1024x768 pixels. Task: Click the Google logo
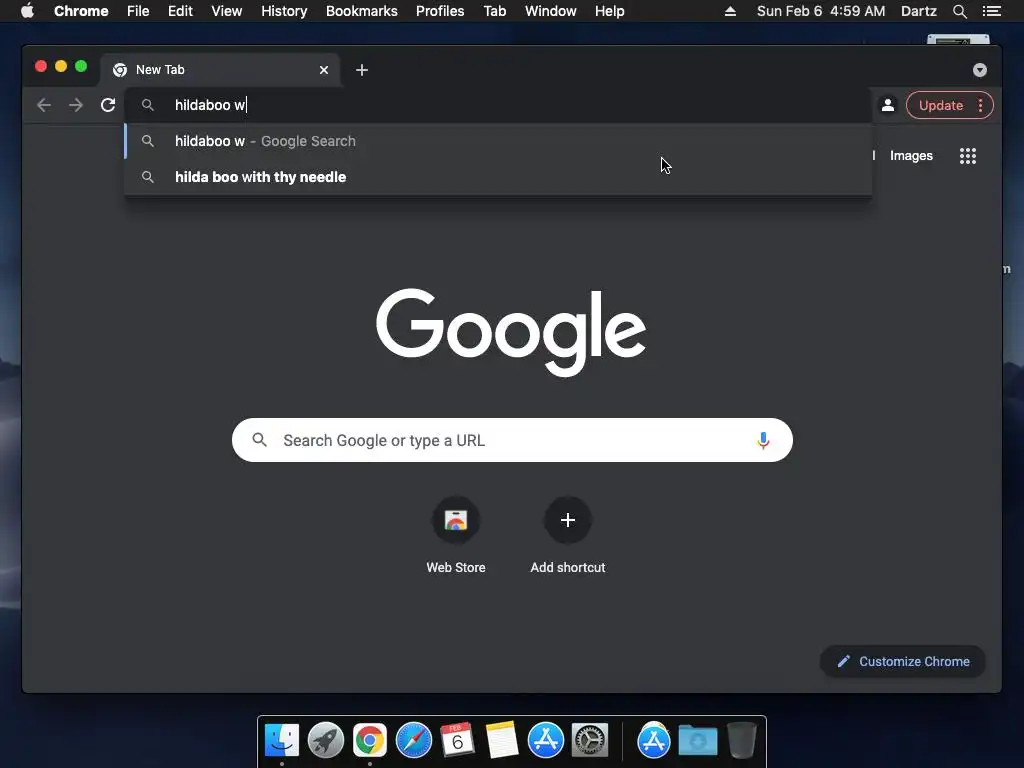tap(511, 332)
